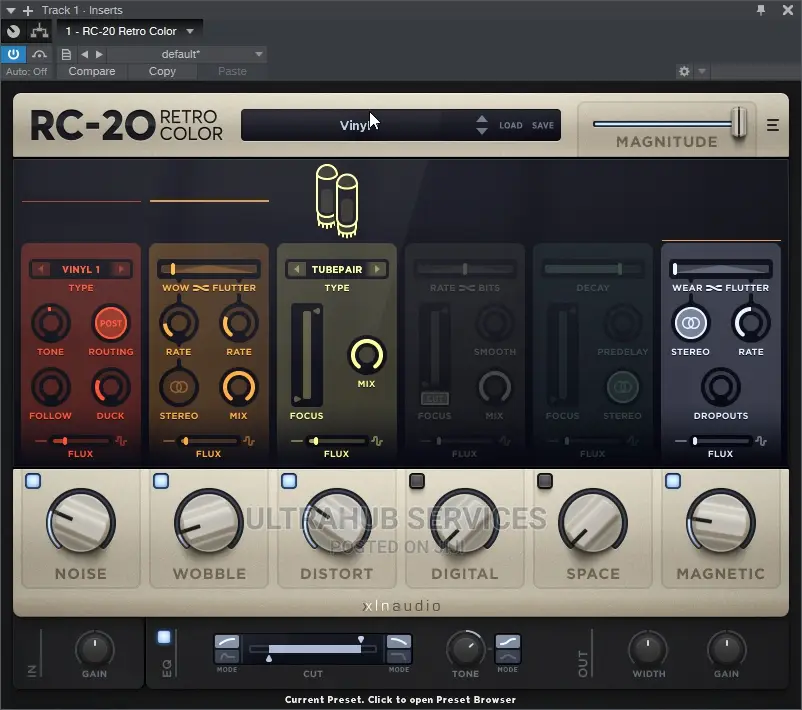
Task: Disable the WOBBLE module checkbox
Action: 161,481
